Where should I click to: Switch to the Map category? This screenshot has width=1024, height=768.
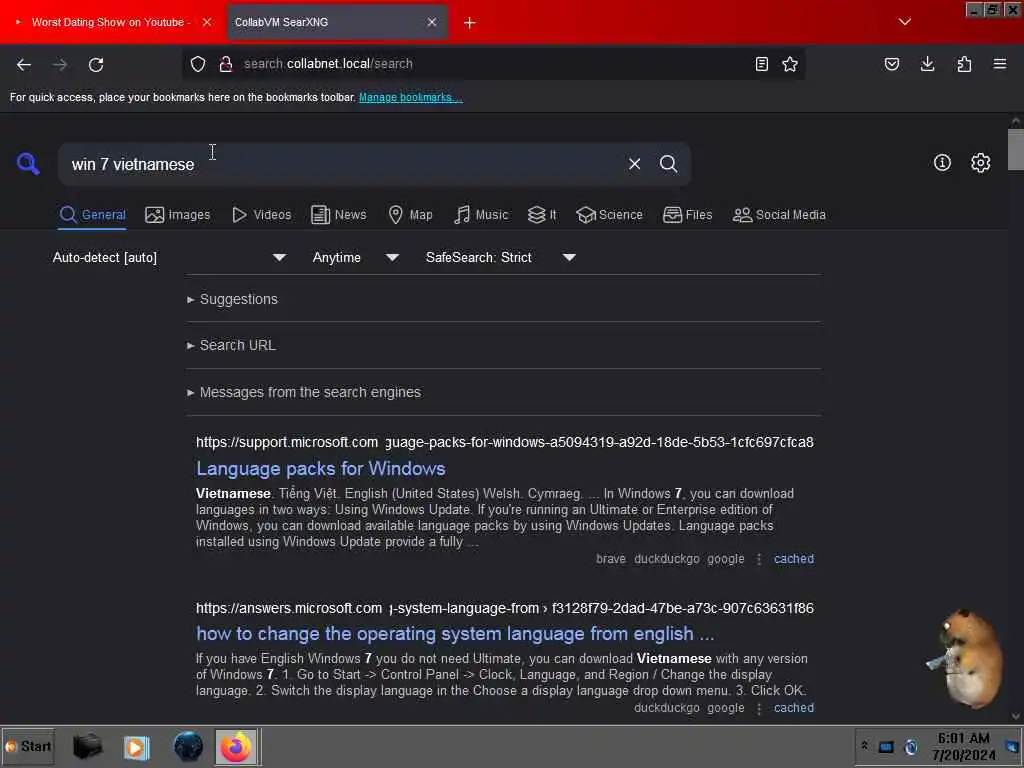coord(410,215)
